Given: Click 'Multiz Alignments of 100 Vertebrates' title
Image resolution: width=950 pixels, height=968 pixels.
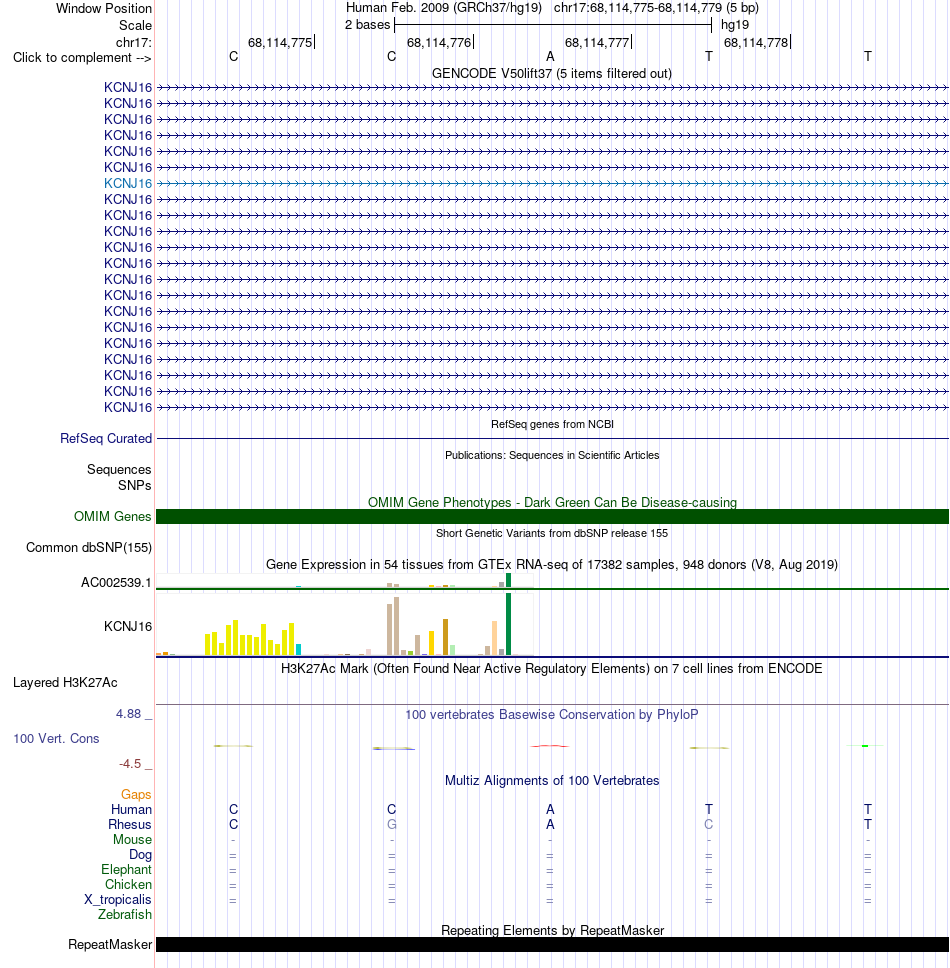Looking at the screenshot, I should [552, 780].
